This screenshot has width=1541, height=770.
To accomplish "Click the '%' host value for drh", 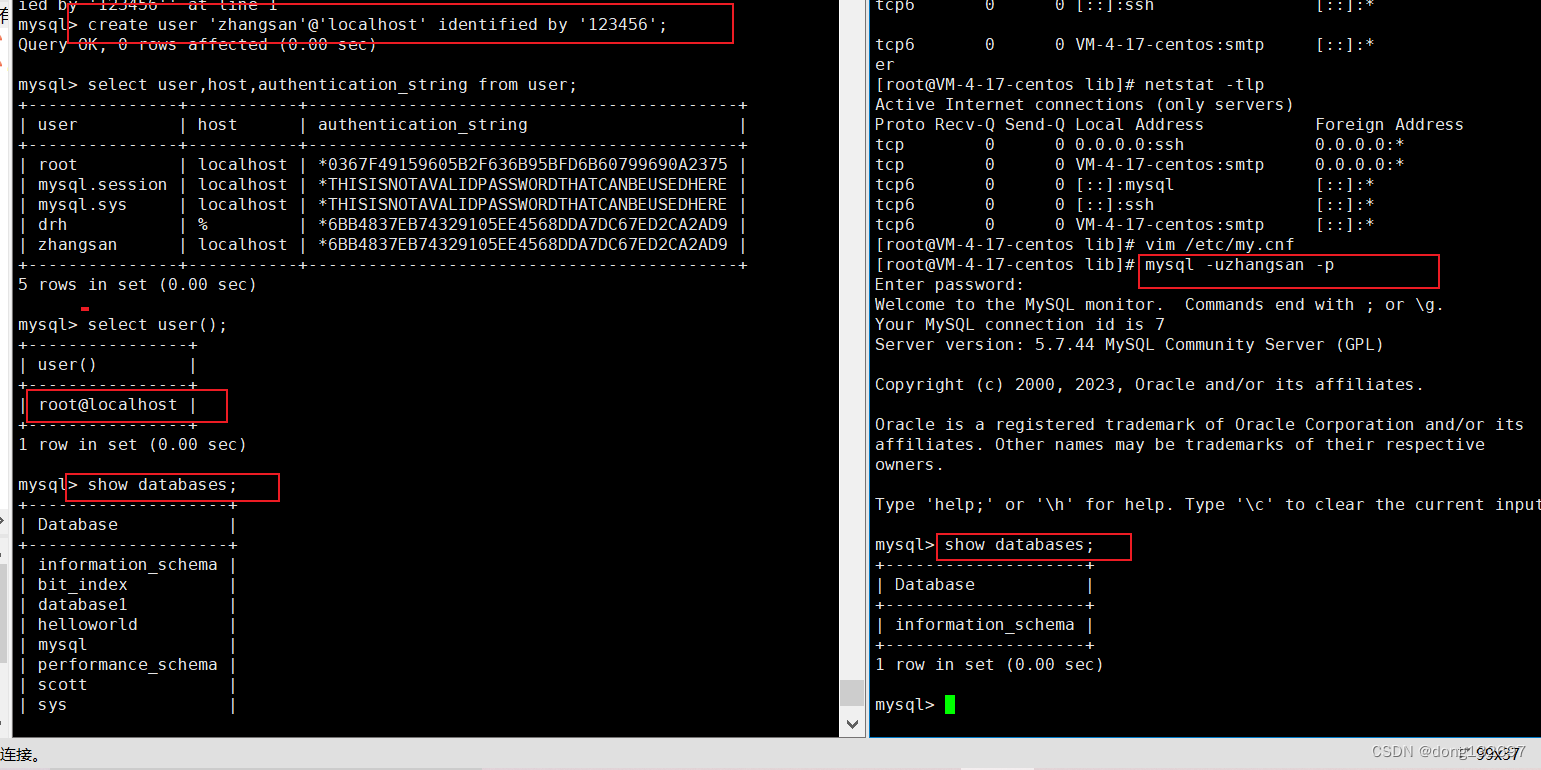I will click(203, 225).
